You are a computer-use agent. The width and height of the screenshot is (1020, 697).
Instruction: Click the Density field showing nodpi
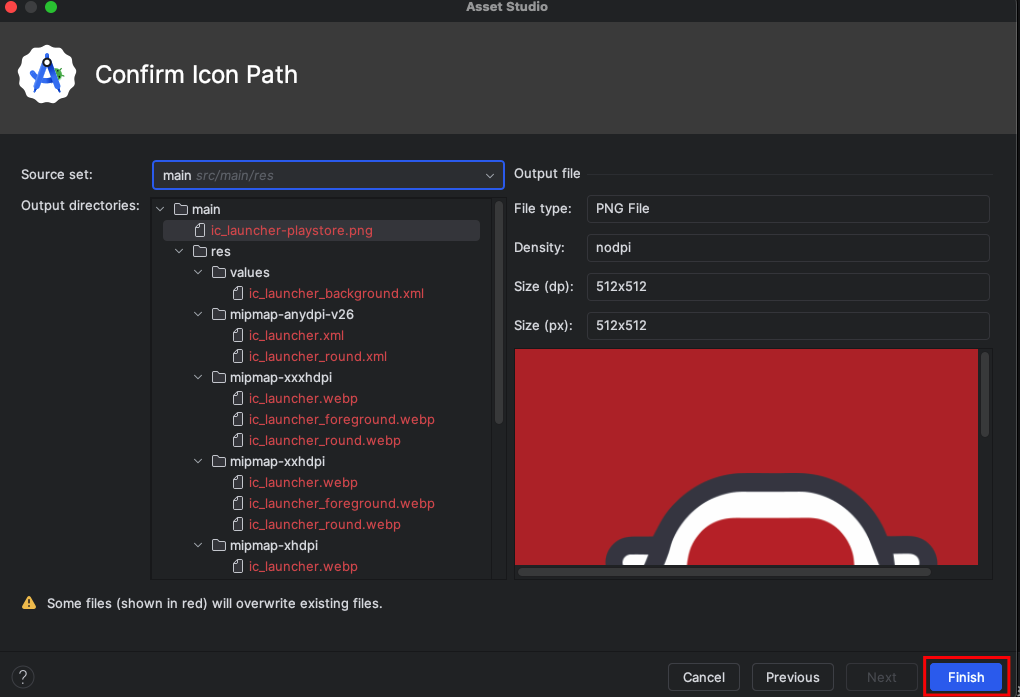click(x=788, y=248)
